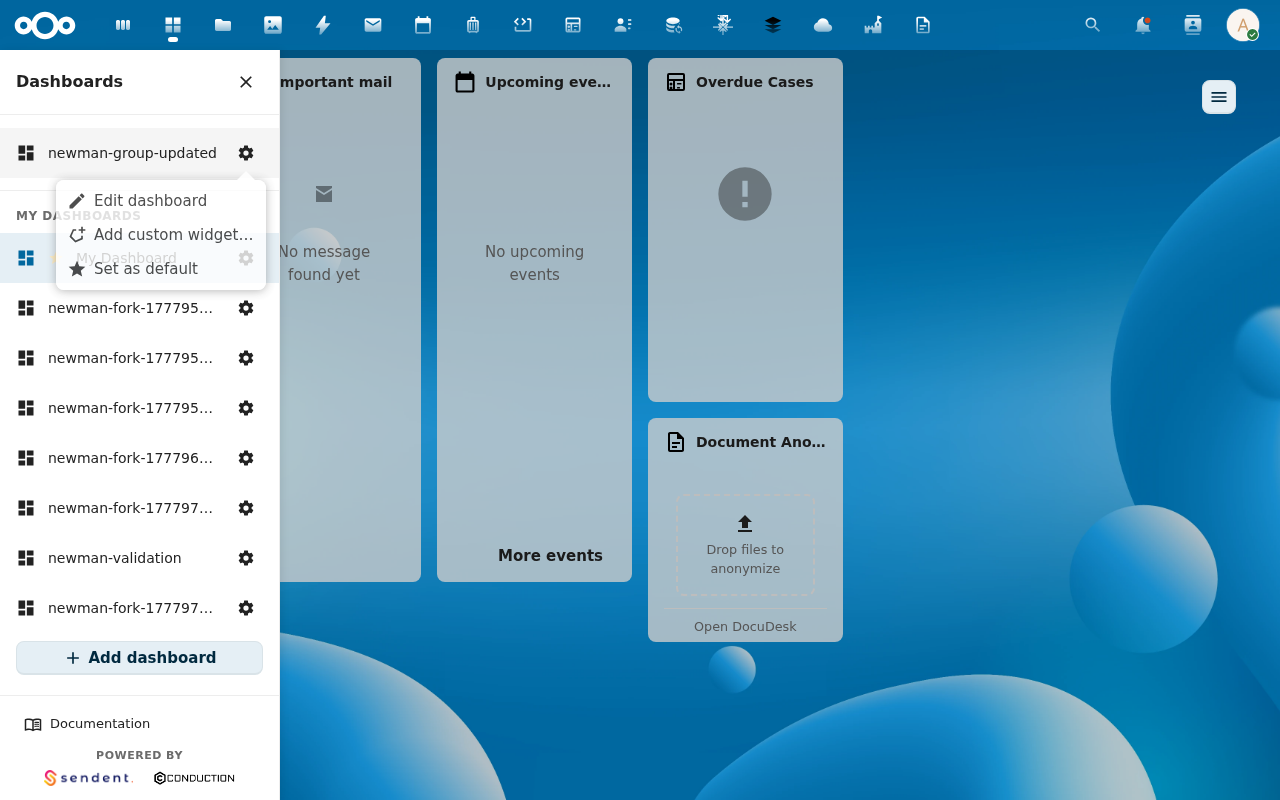Open the user avatar menu
The image size is (1280, 800).
1243,25
